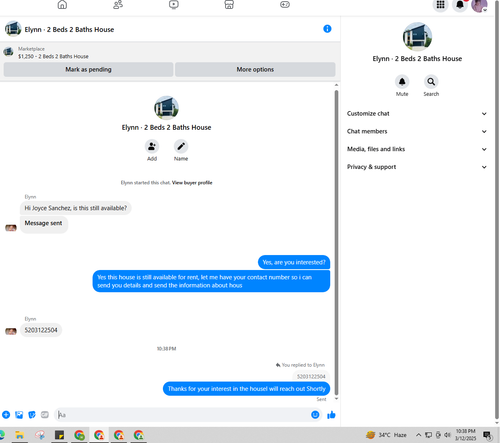Open the Watch video icon
This screenshot has height=443, width=500.
(174, 4)
